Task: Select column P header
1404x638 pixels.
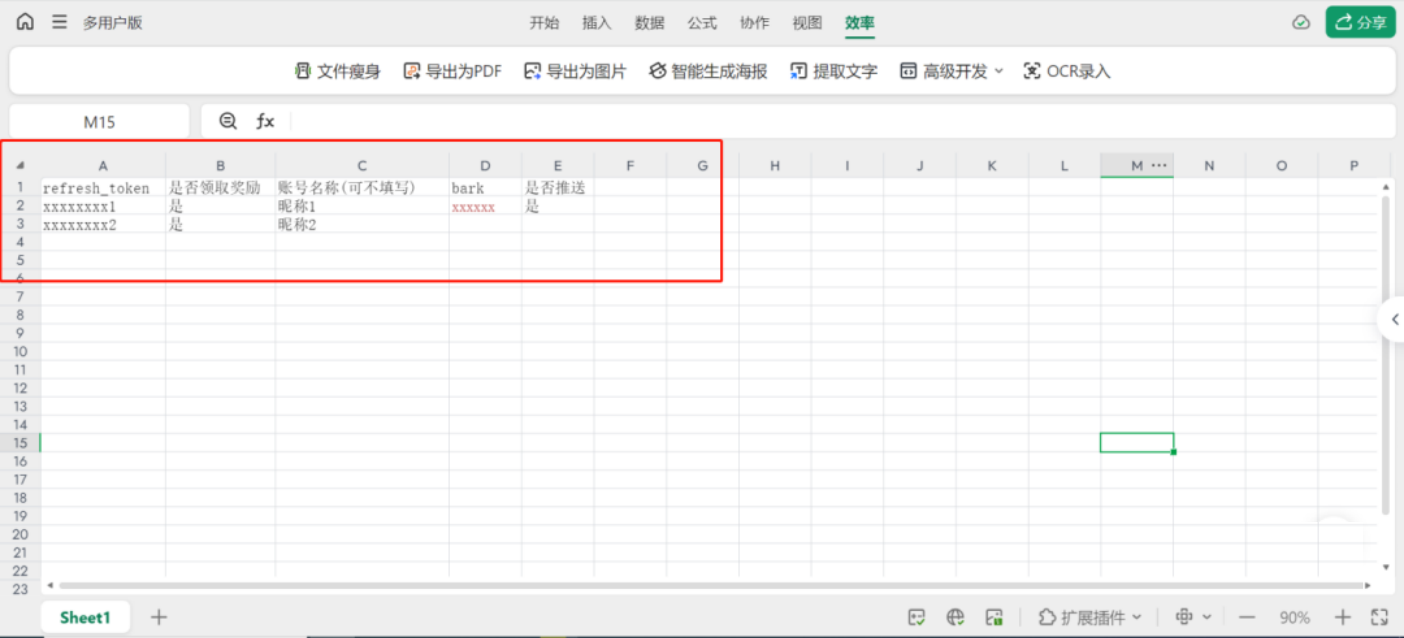Action: [x=1354, y=166]
